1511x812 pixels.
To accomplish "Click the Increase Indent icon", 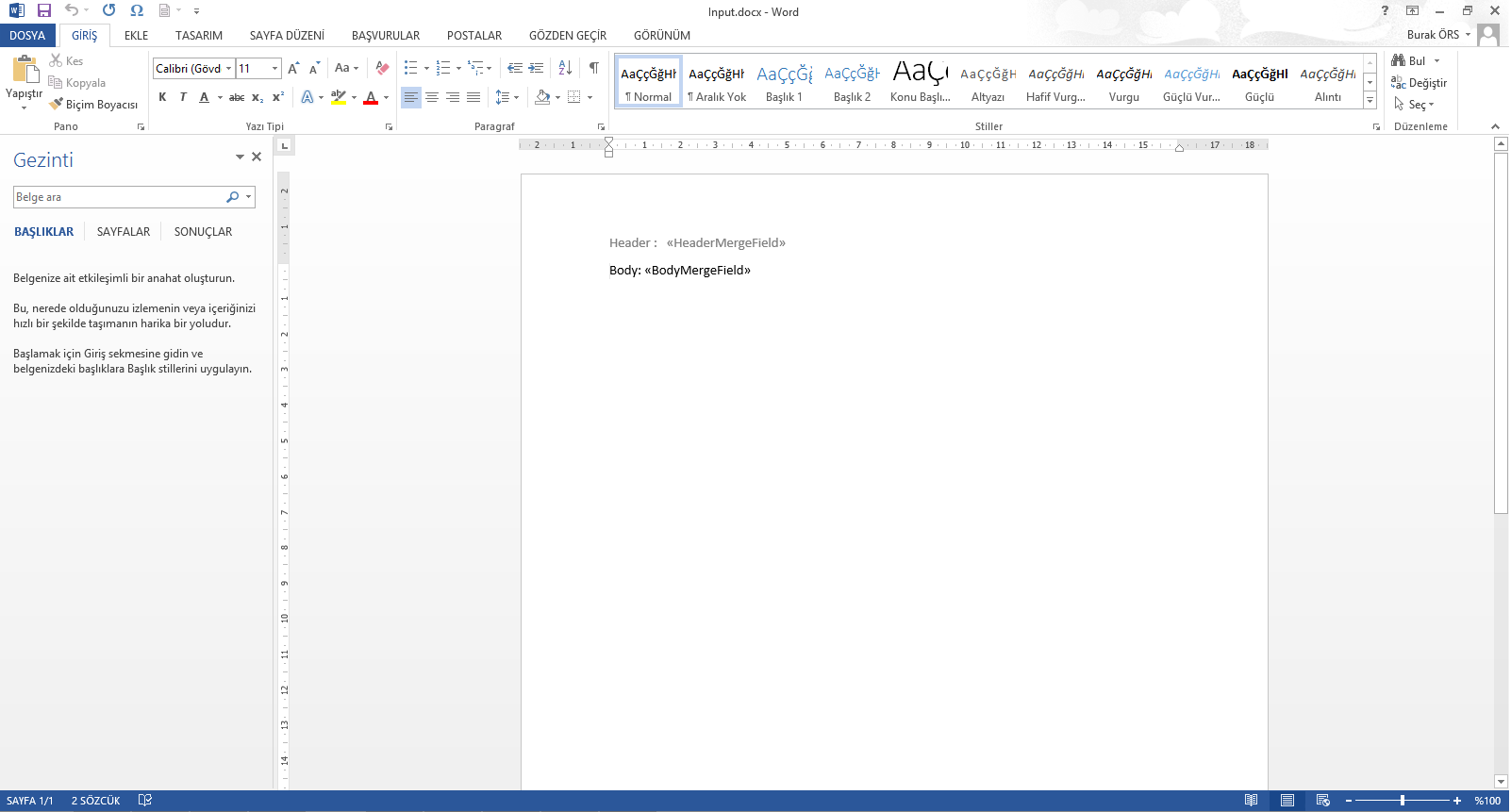I will (x=536, y=68).
